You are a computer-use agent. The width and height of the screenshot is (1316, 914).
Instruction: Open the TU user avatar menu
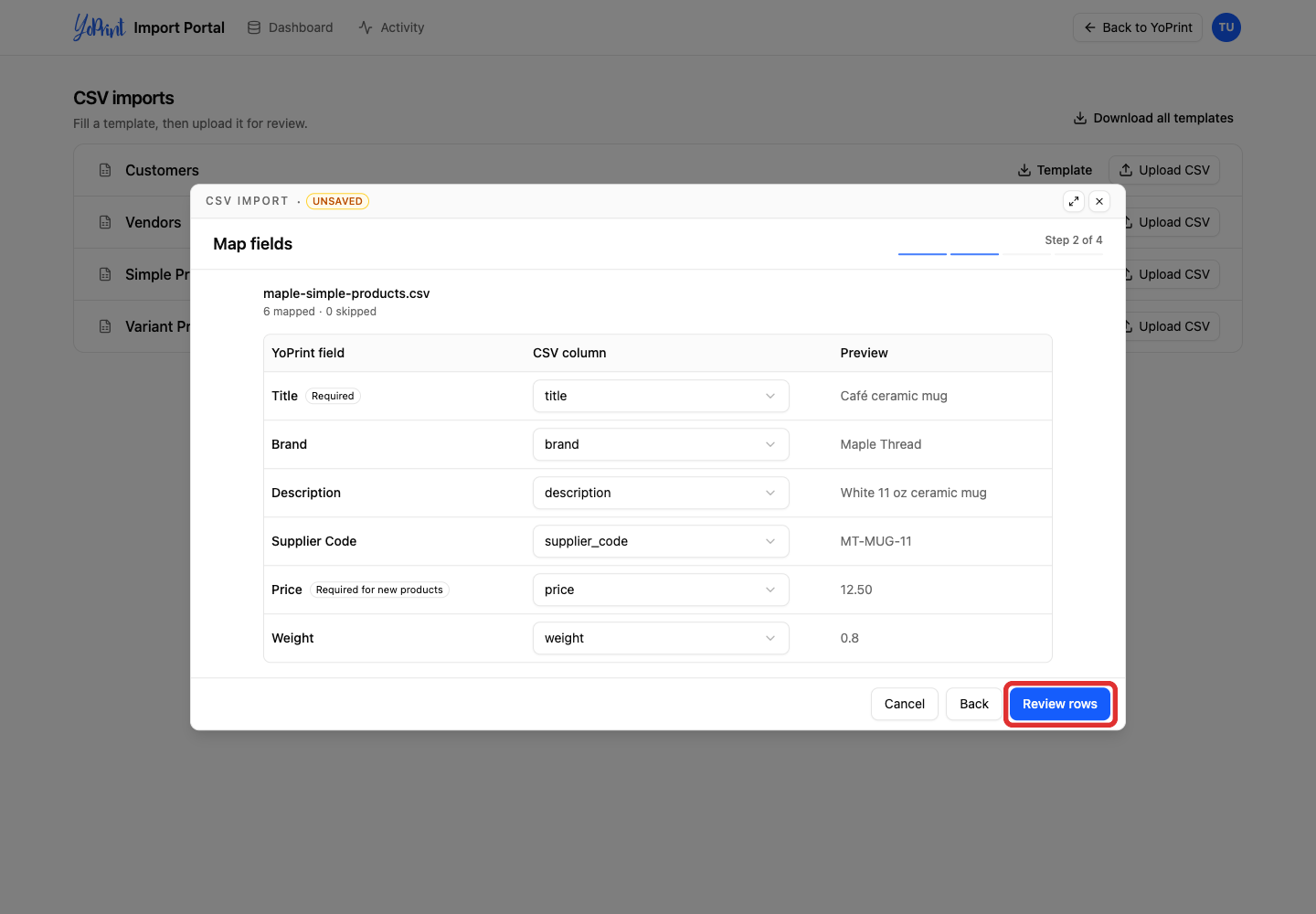point(1226,27)
